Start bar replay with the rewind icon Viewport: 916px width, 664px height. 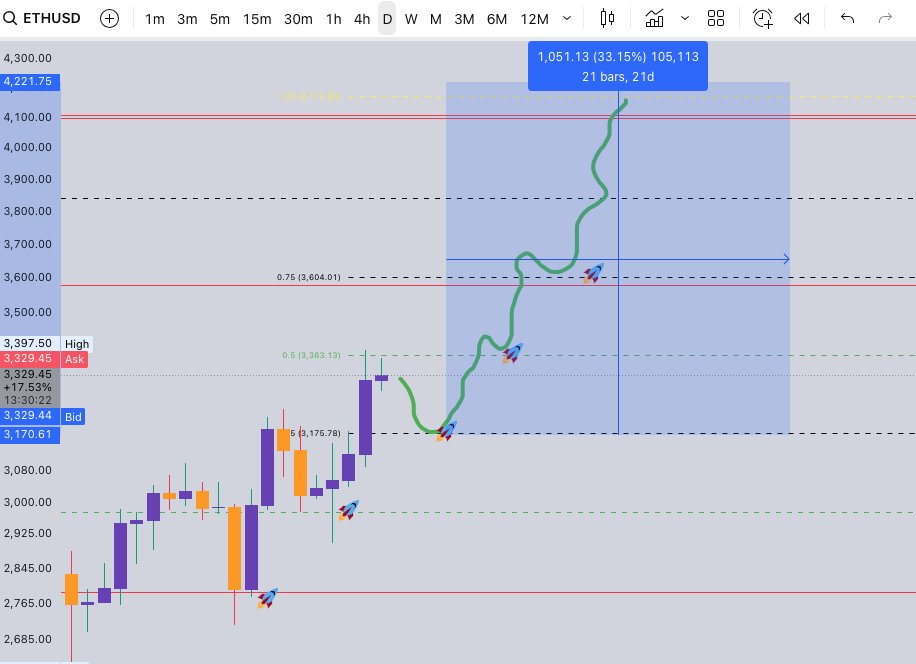tap(802, 19)
